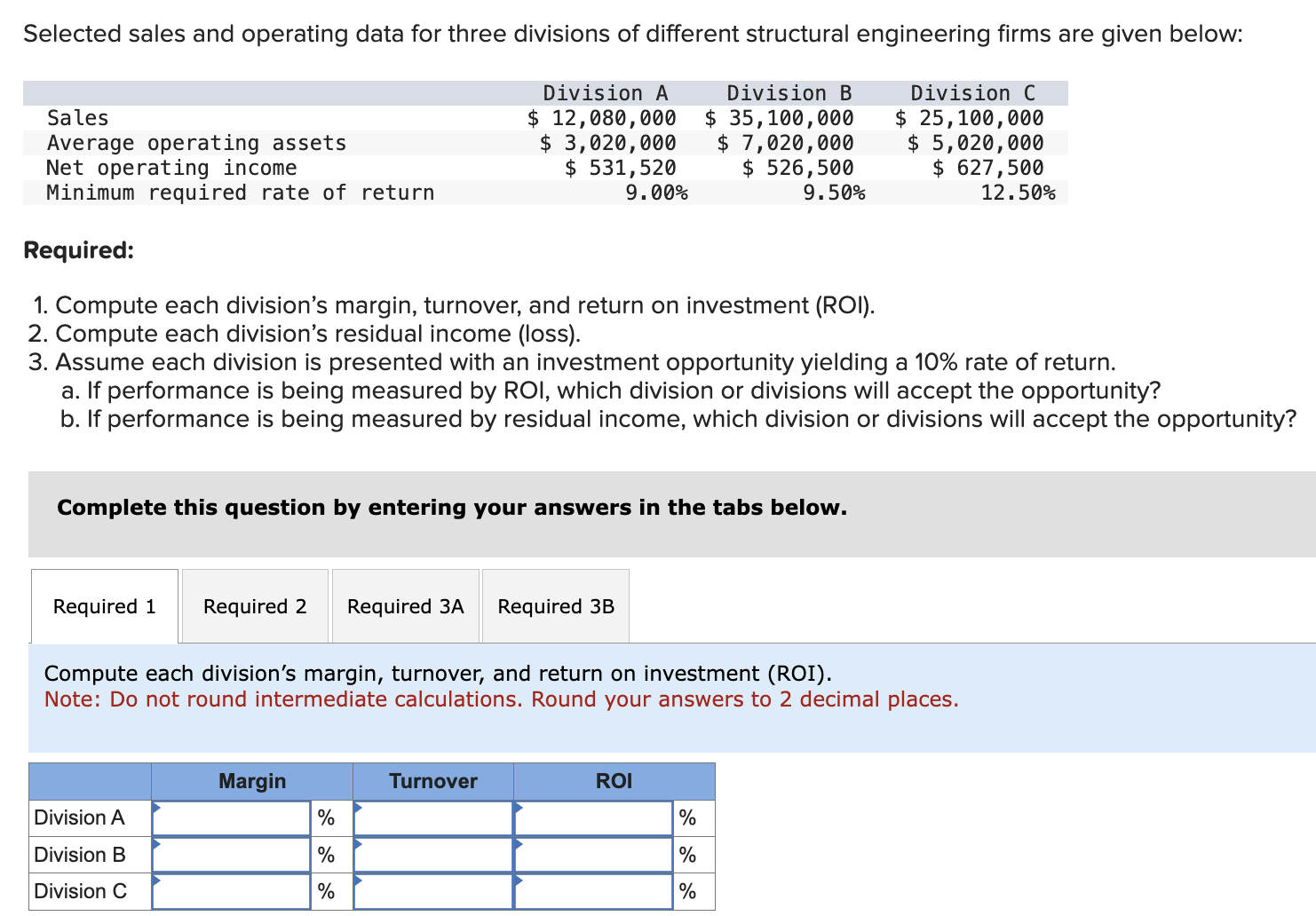Image resolution: width=1316 pixels, height=916 pixels.
Task: Click the Division A row label
Action: pyautogui.click(x=80, y=817)
